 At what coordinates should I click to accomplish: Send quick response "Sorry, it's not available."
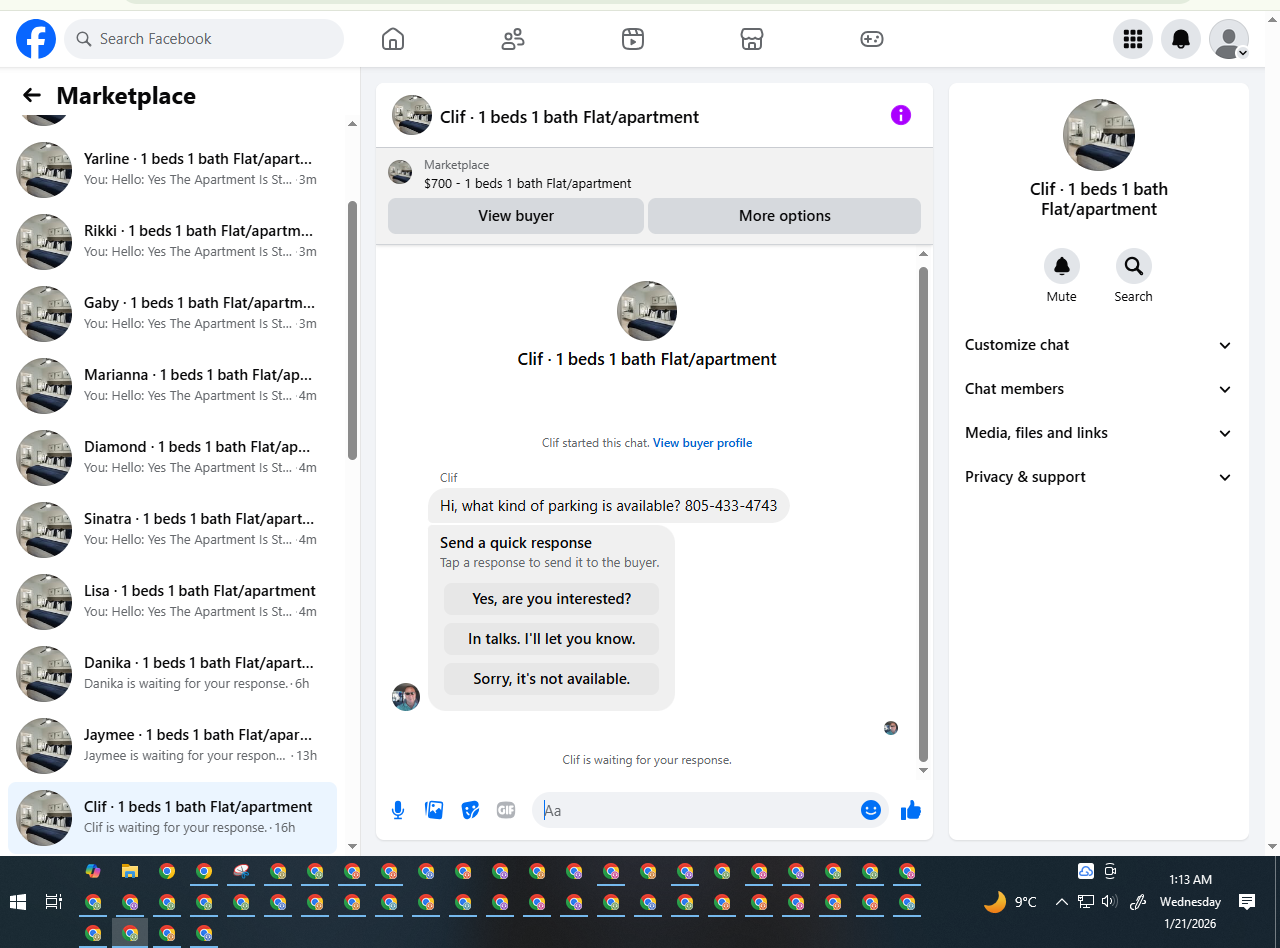click(x=551, y=679)
